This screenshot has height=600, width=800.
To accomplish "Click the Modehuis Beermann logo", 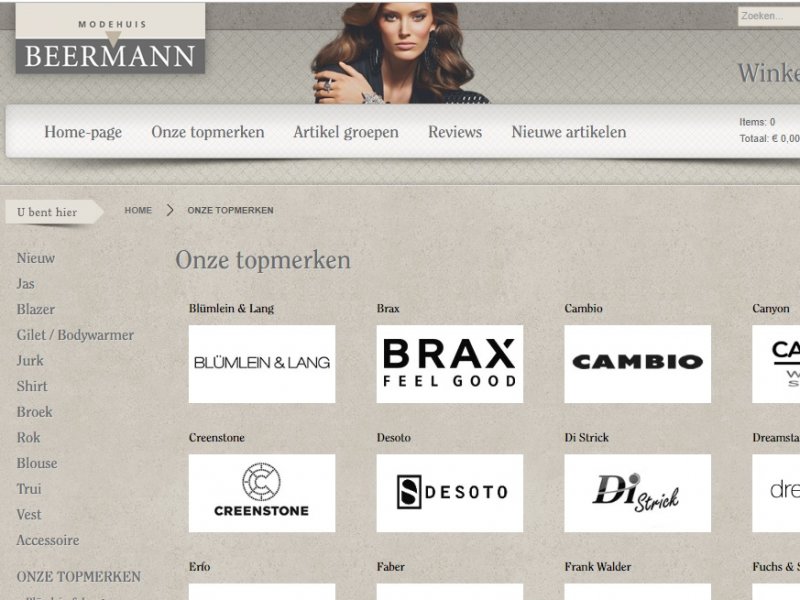I will (x=110, y=38).
